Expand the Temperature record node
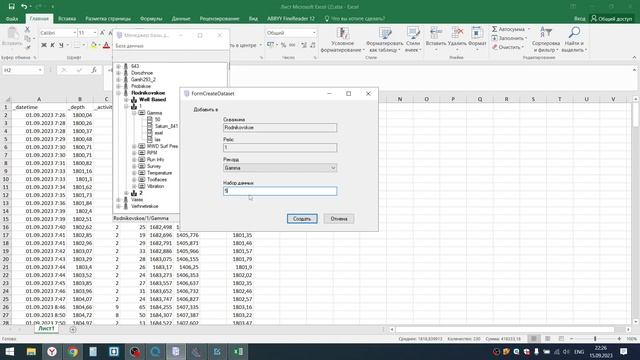The width and height of the screenshot is (640, 360). (x=134, y=173)
